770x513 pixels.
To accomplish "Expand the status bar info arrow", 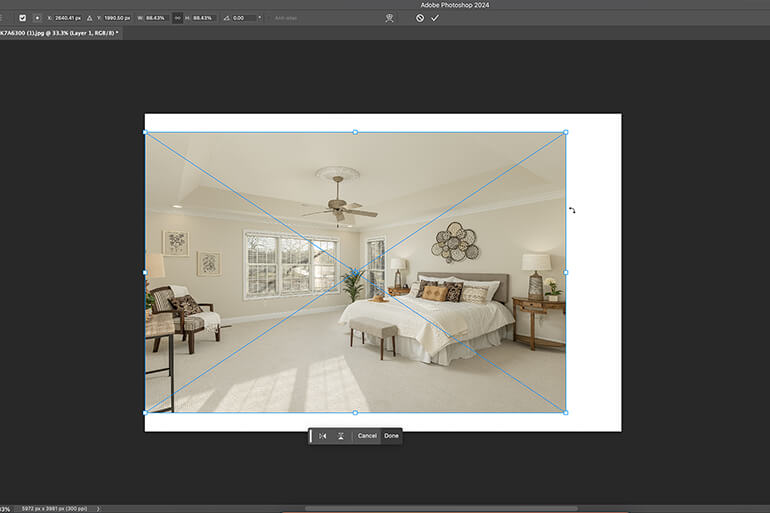I will [x=98, y=509].
